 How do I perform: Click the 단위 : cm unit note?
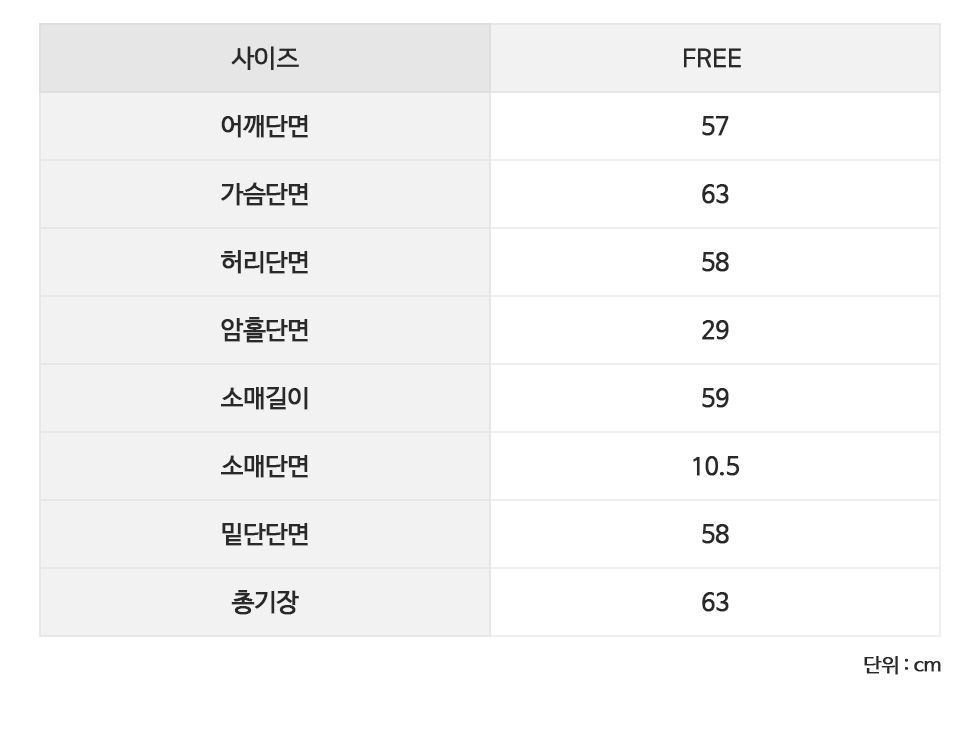[902, 665]
